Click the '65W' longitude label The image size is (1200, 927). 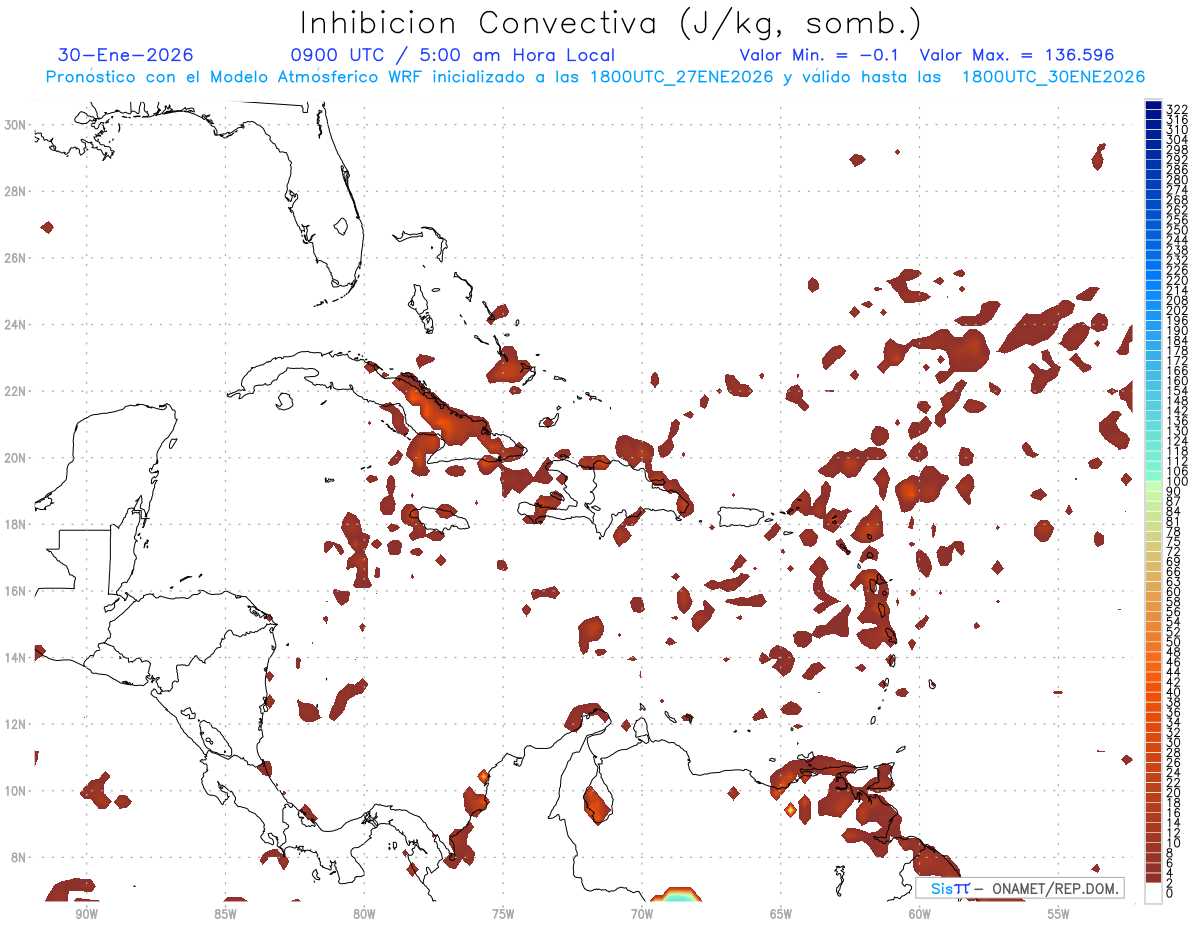click(781, 914)
